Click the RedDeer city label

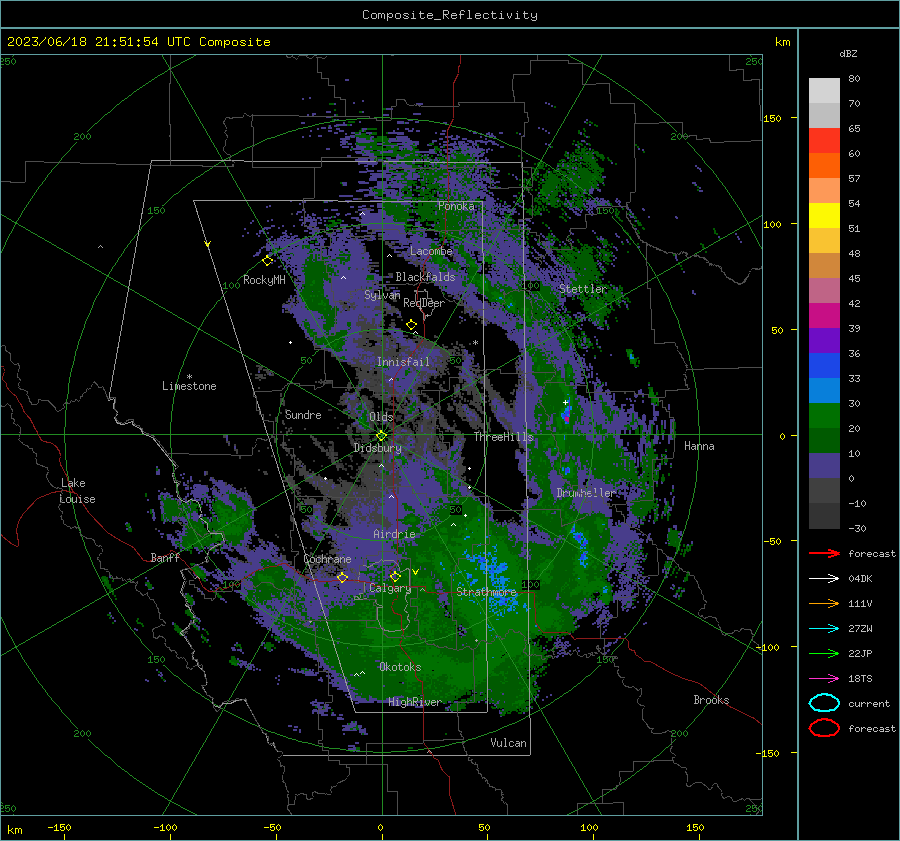(424, 303)
